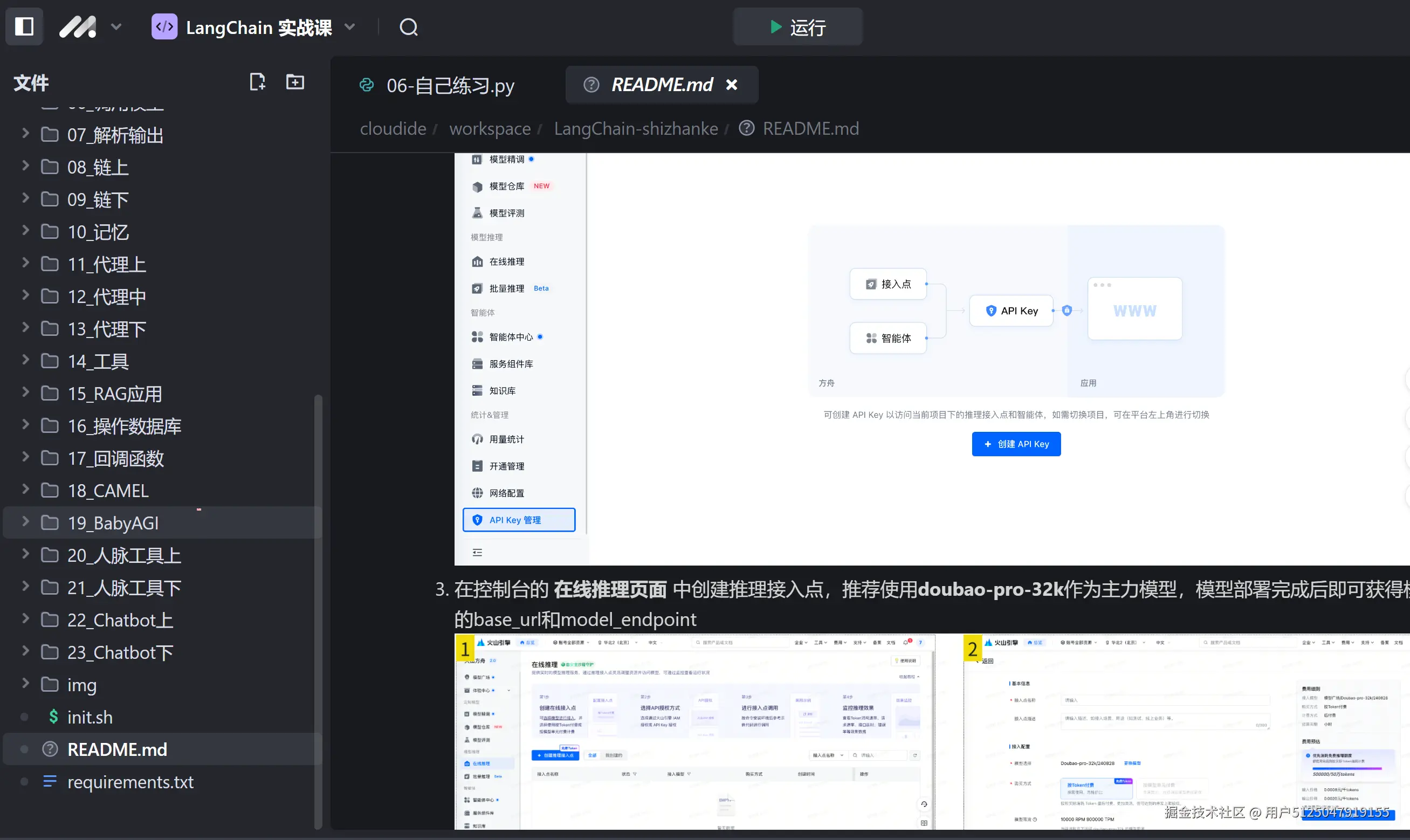Click the workspace breadcrumb link

click(x=490, y=128)
